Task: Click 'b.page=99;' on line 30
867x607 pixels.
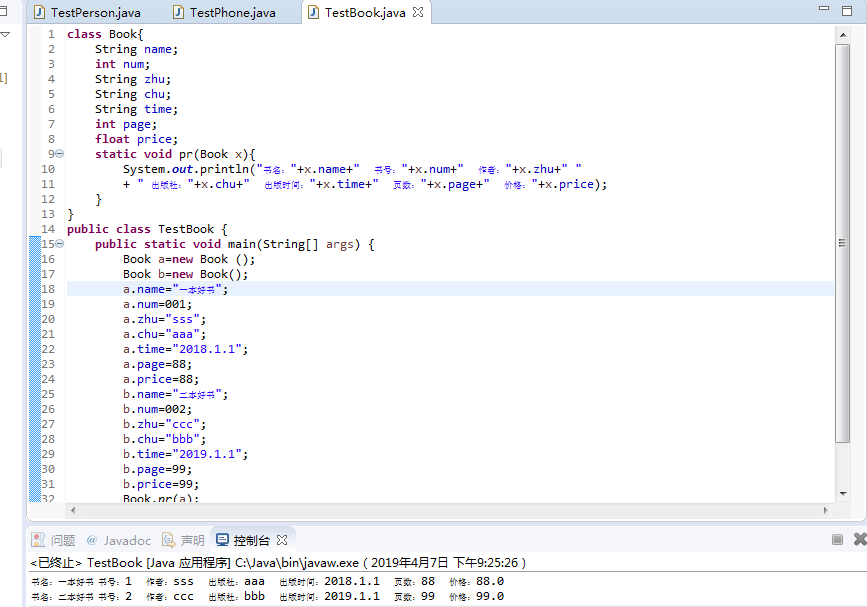Action: 158,469
